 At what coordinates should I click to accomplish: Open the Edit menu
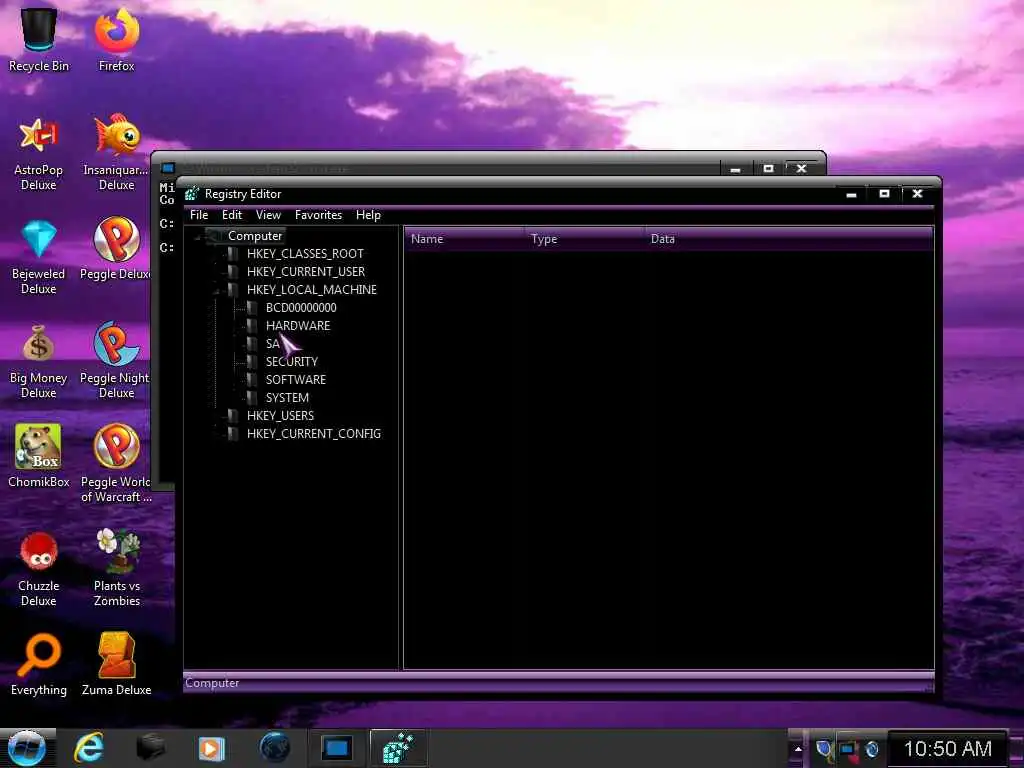coord(232,215)
